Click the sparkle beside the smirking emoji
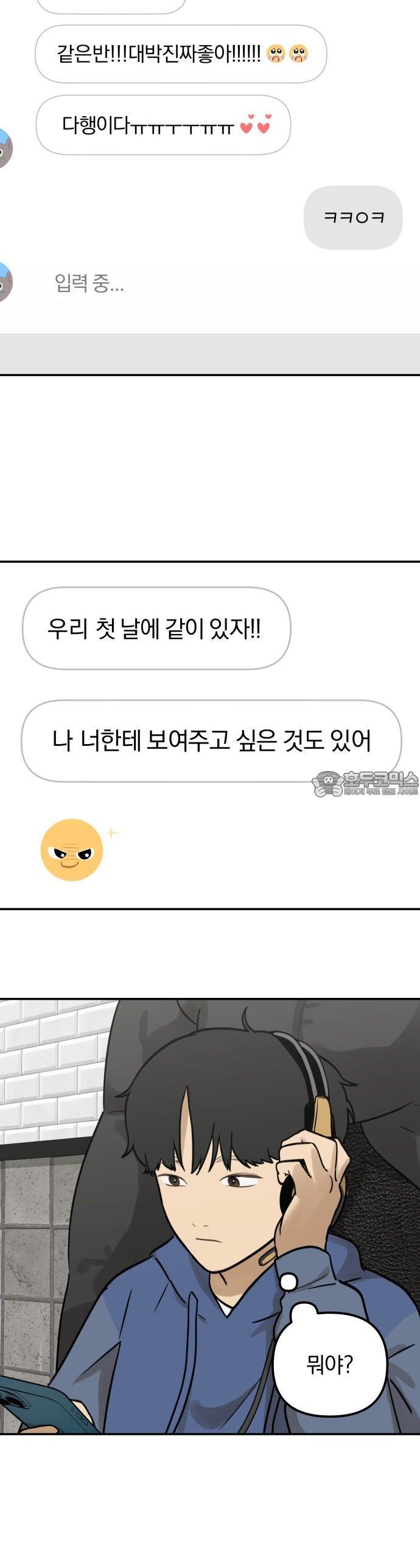Screen dimensions: 420x1568 (x=113, y=832)
